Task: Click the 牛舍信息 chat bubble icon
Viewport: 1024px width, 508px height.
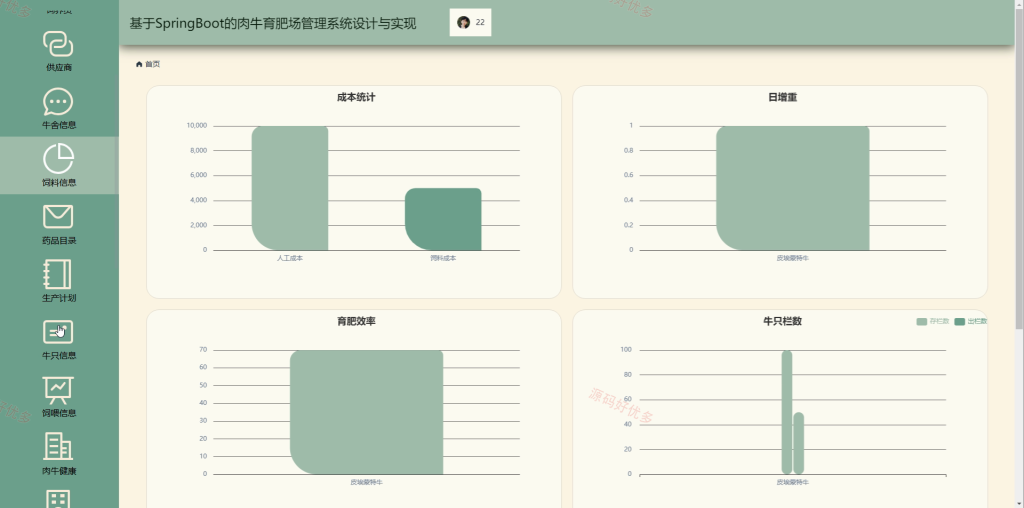Action: 58,102
